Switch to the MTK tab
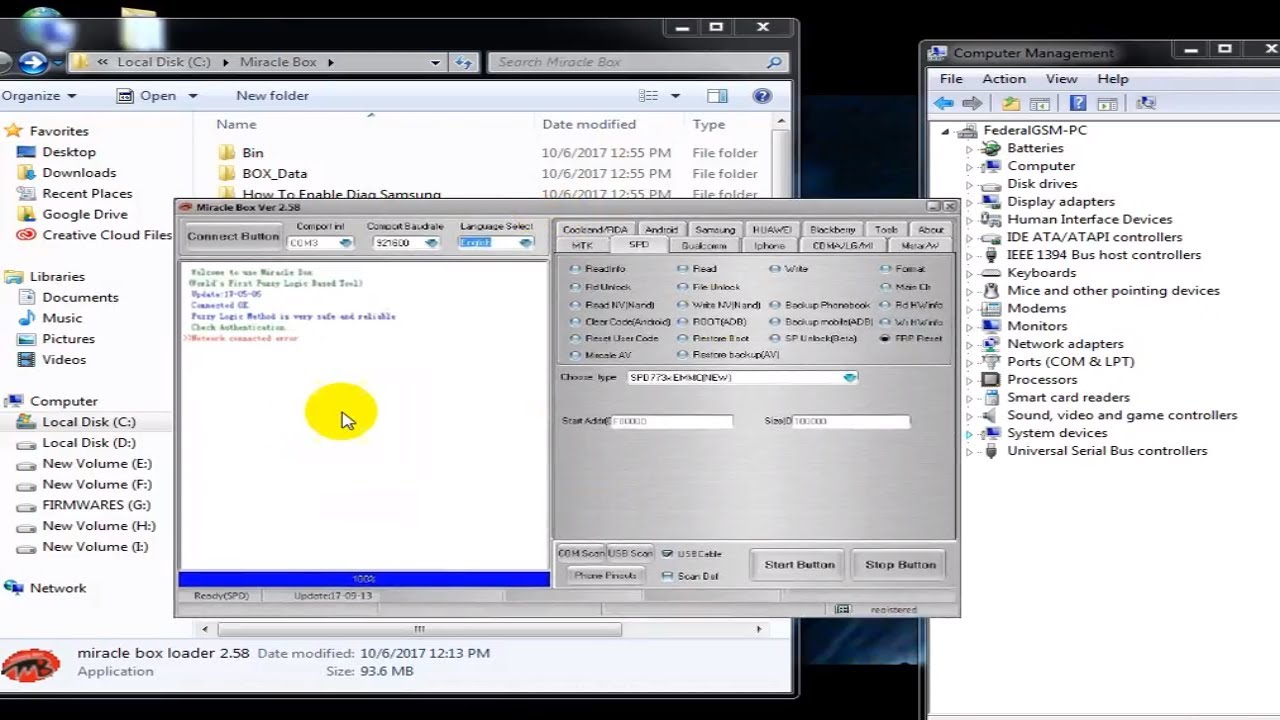The height and width of the screenshot is (720, 1280). (582, 246)
